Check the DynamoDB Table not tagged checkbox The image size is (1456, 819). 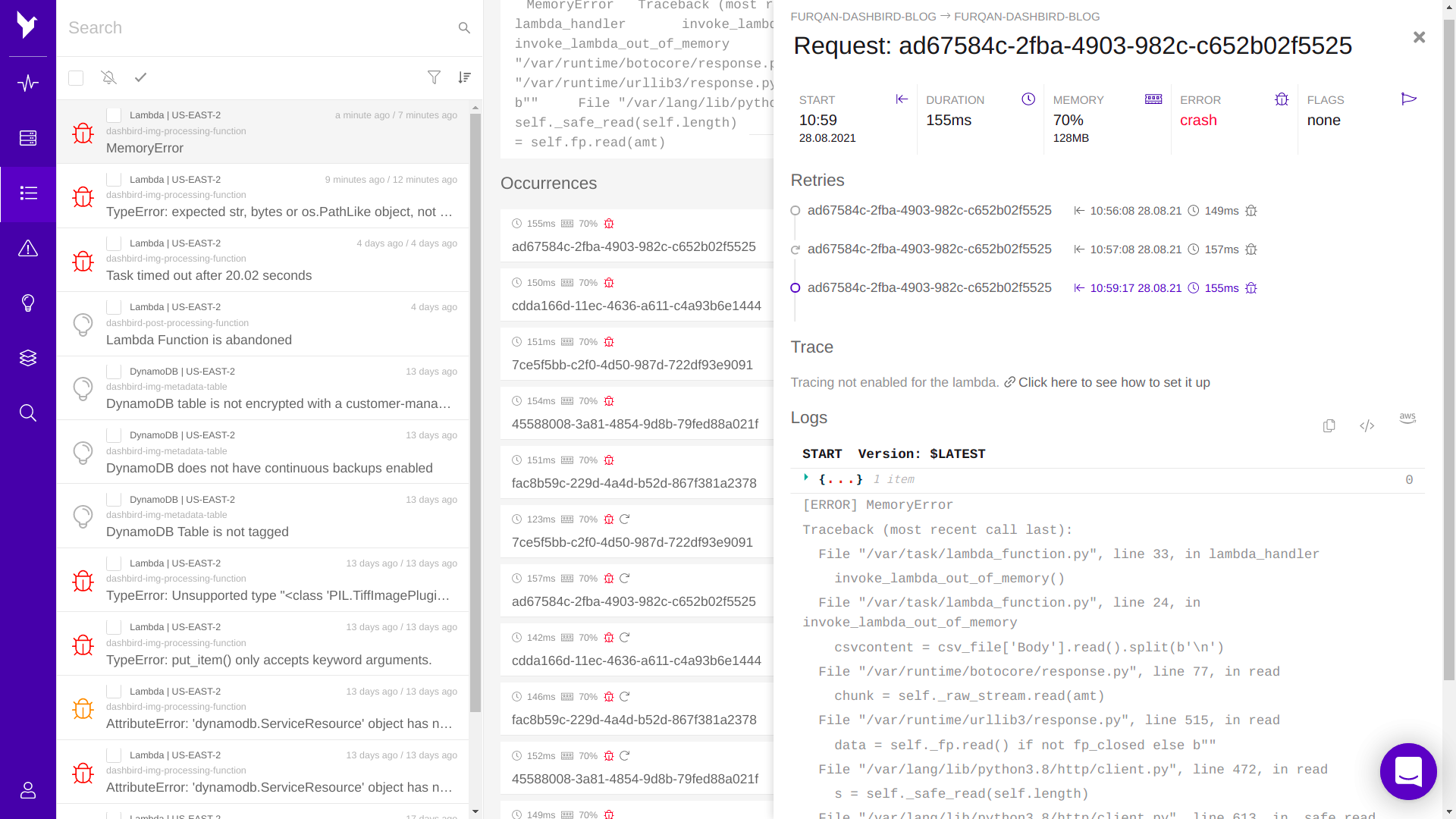tap(114, 500)
